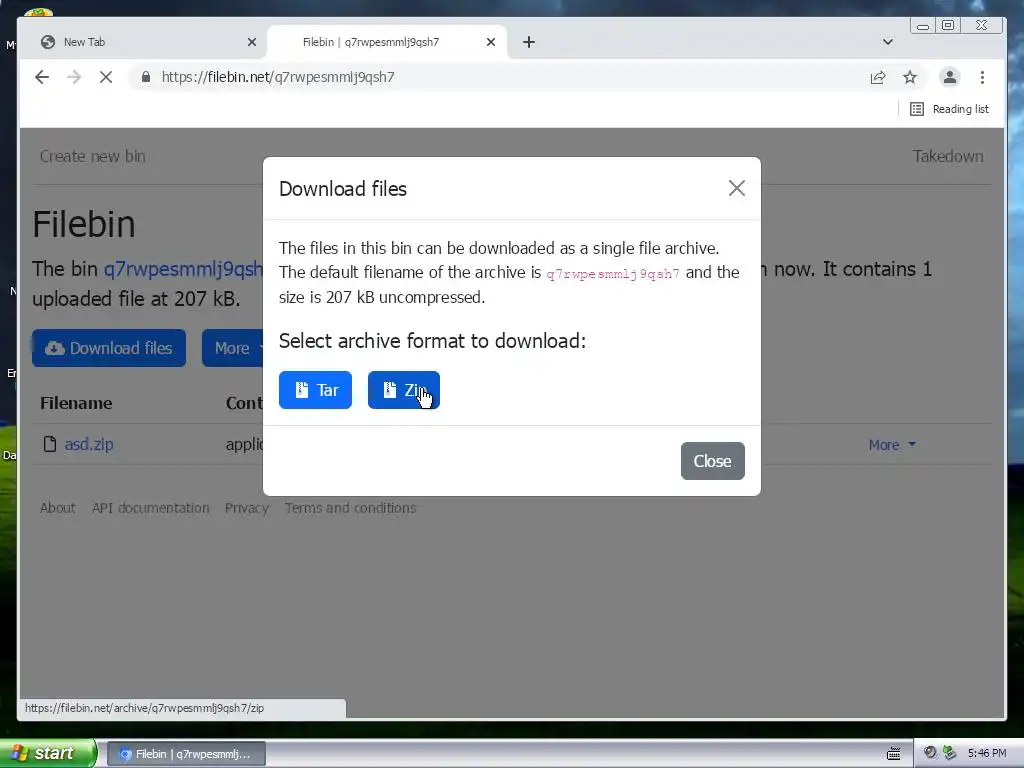
Task: Select the Filebin taskbar button
Action: click(x=186, y=754)
